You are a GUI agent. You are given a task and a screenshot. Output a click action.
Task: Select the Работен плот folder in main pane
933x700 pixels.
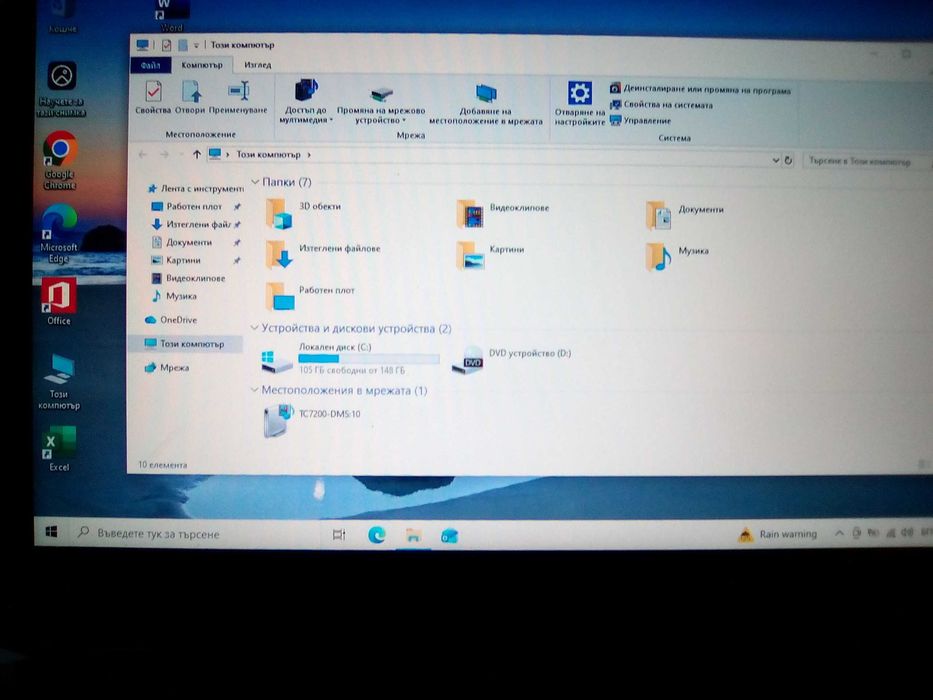click(309, 296)
